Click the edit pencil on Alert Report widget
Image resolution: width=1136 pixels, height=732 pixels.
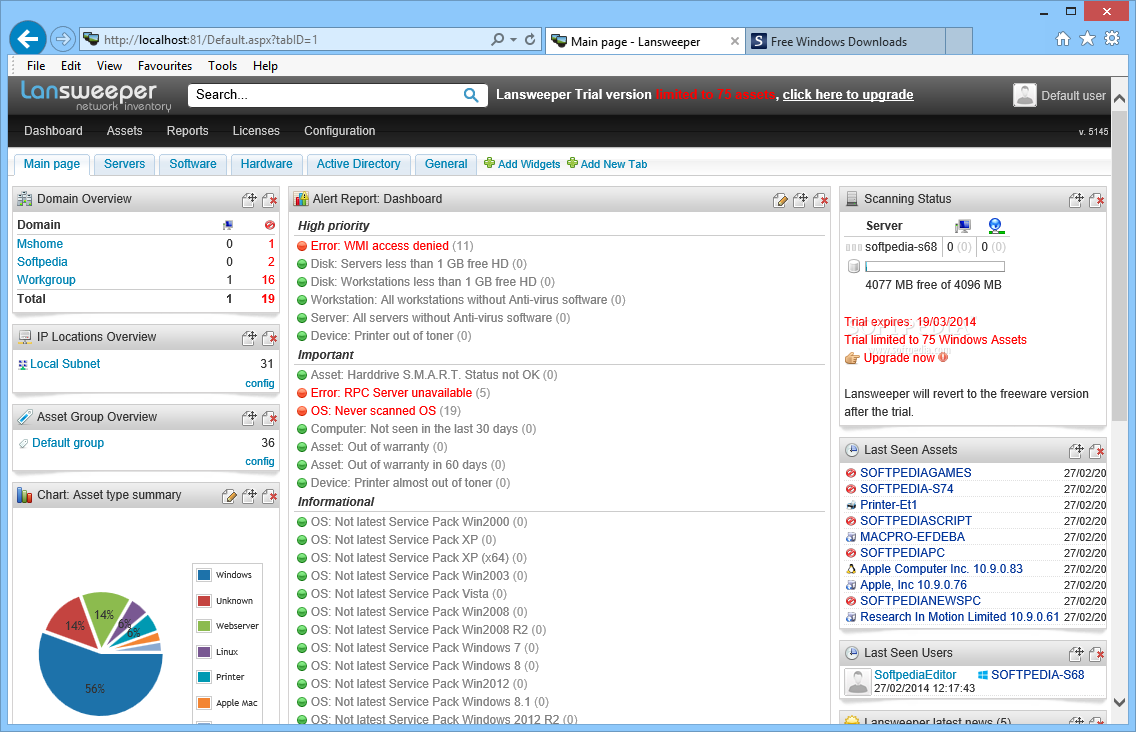(781, 199)
